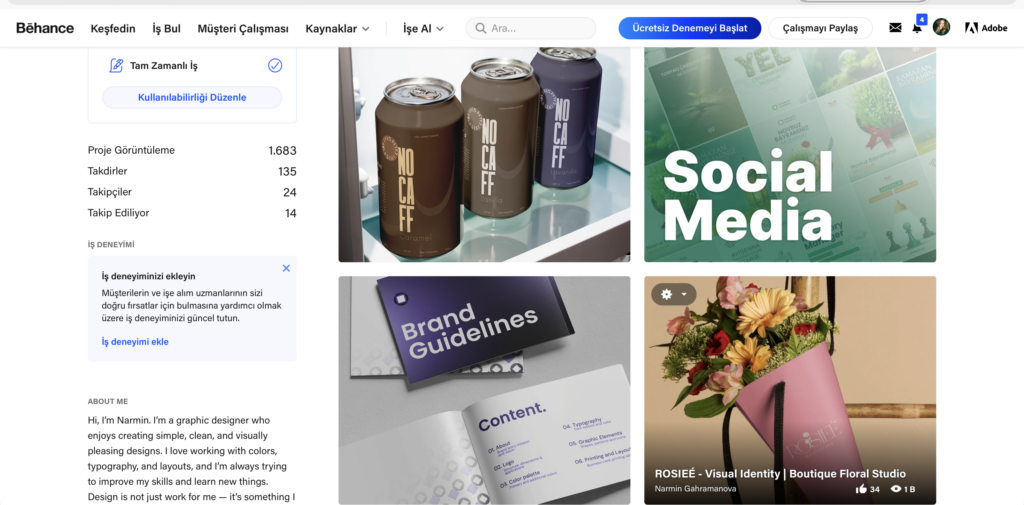Expand the Kaynaklar dropdown
Image resolution: width=1024 pixels, height=505 pixels.
(338, 29)
